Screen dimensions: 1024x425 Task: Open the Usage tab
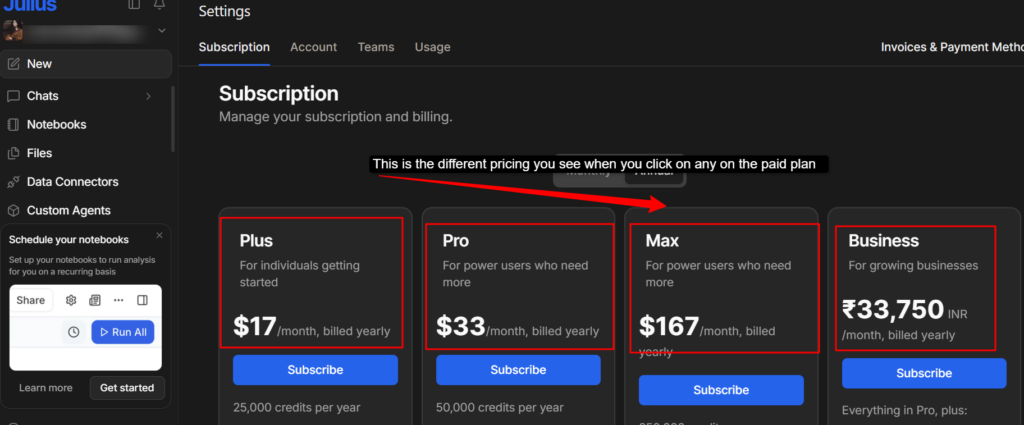point(432,47)
